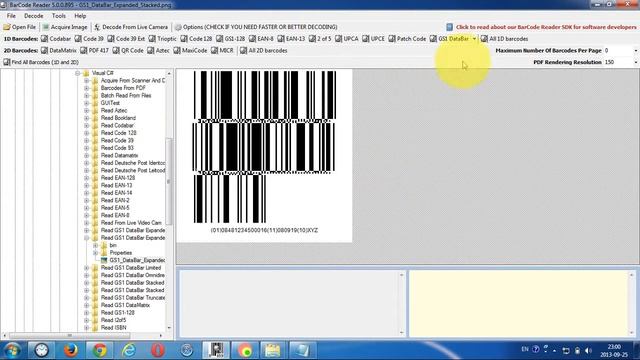
Task: Click the volume icon in system tray
Action: (588, 350)
